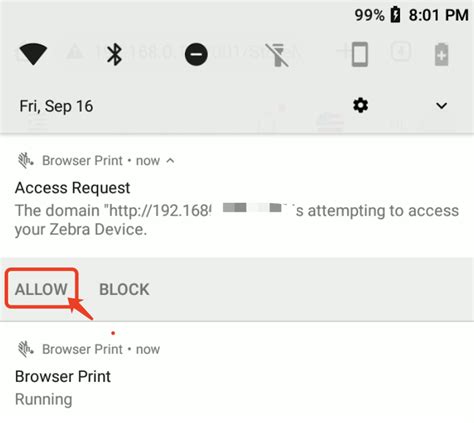
Task: Tap Zebra icon on Access Request notification
Action: 25,161
